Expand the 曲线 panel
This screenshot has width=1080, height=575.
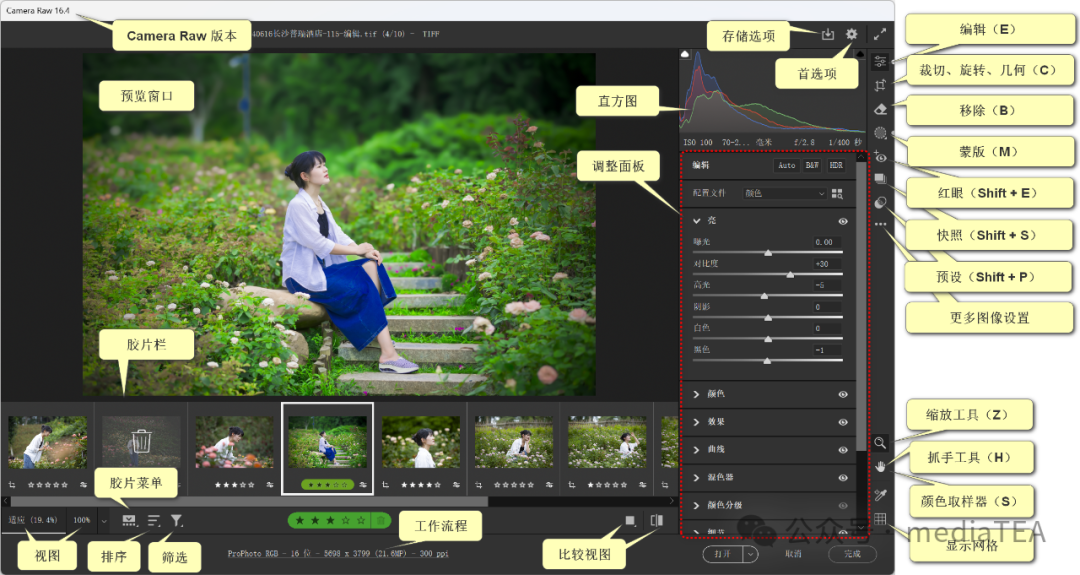pos(696,450)
